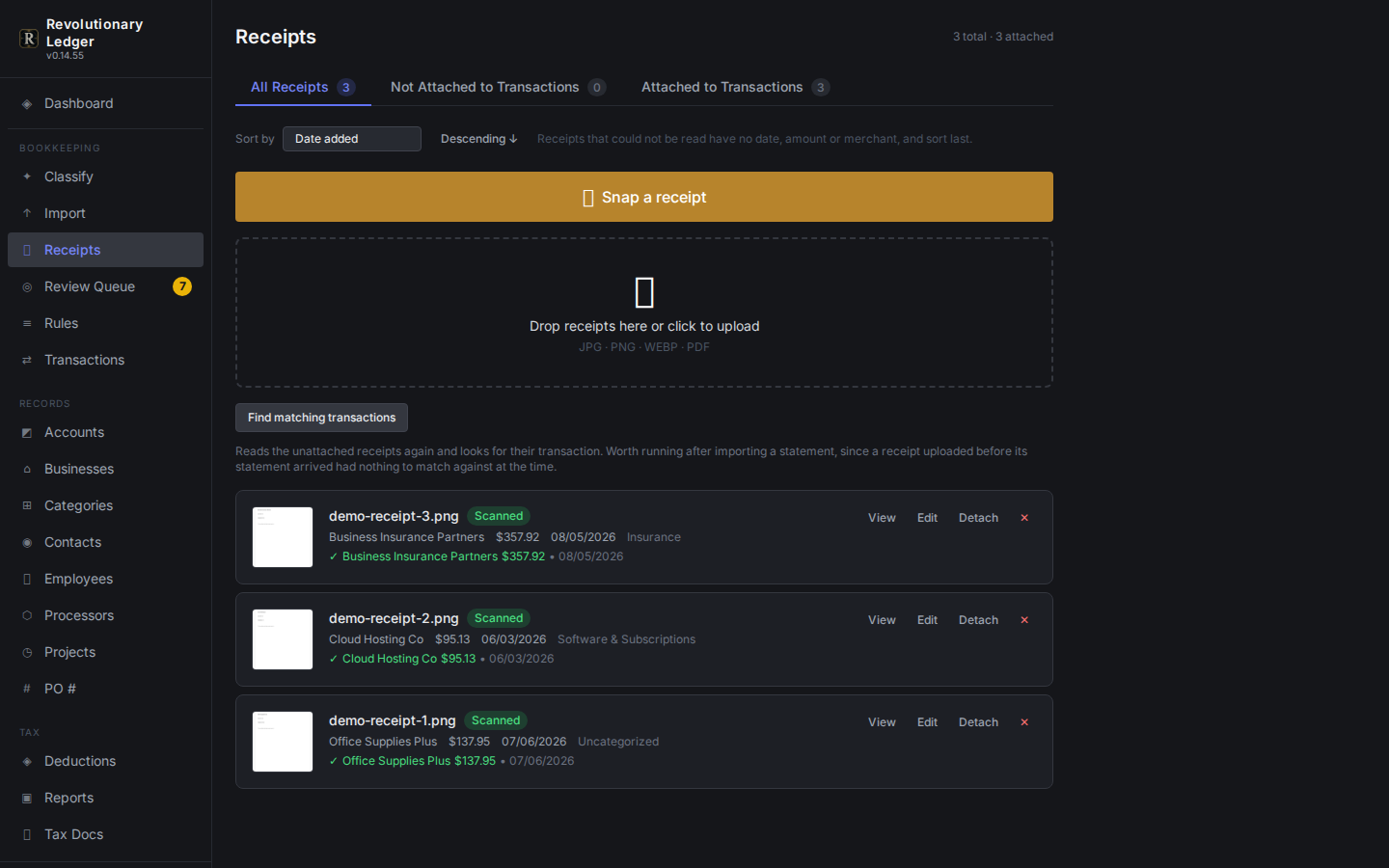Open demo-receipt-3.png thumbnail

[x=283, y=537]
